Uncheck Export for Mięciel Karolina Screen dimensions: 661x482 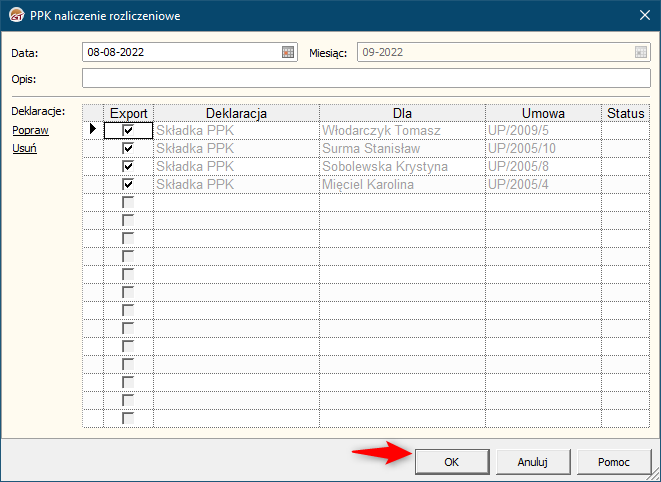[128, 184]
